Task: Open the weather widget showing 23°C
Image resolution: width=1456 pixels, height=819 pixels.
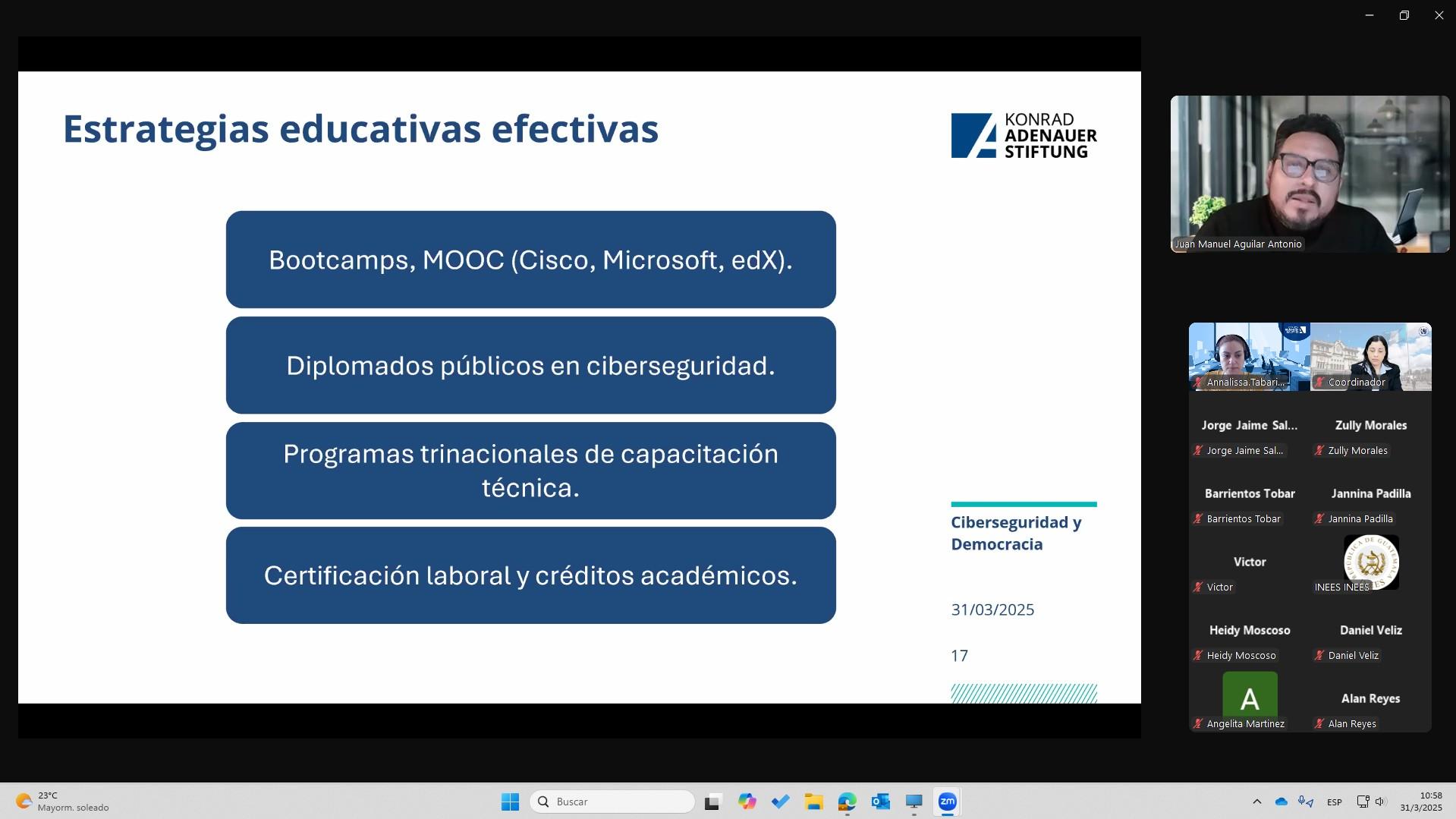Action: tap(62, 802)
